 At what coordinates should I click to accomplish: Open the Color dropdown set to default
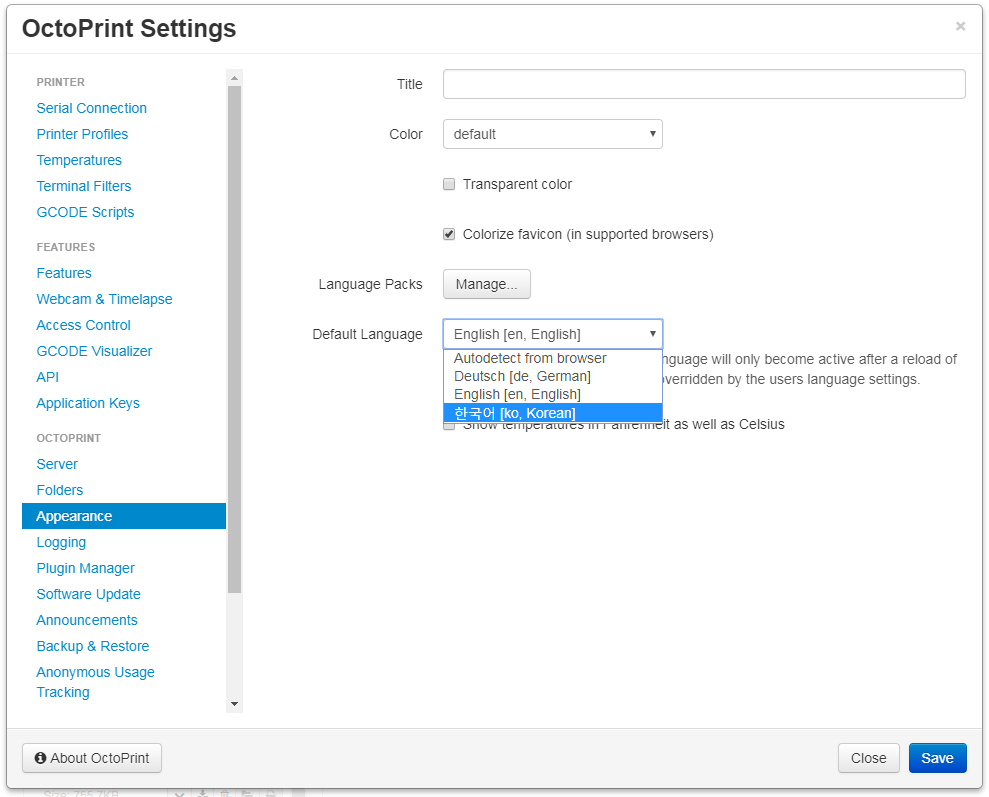point(553,134)
